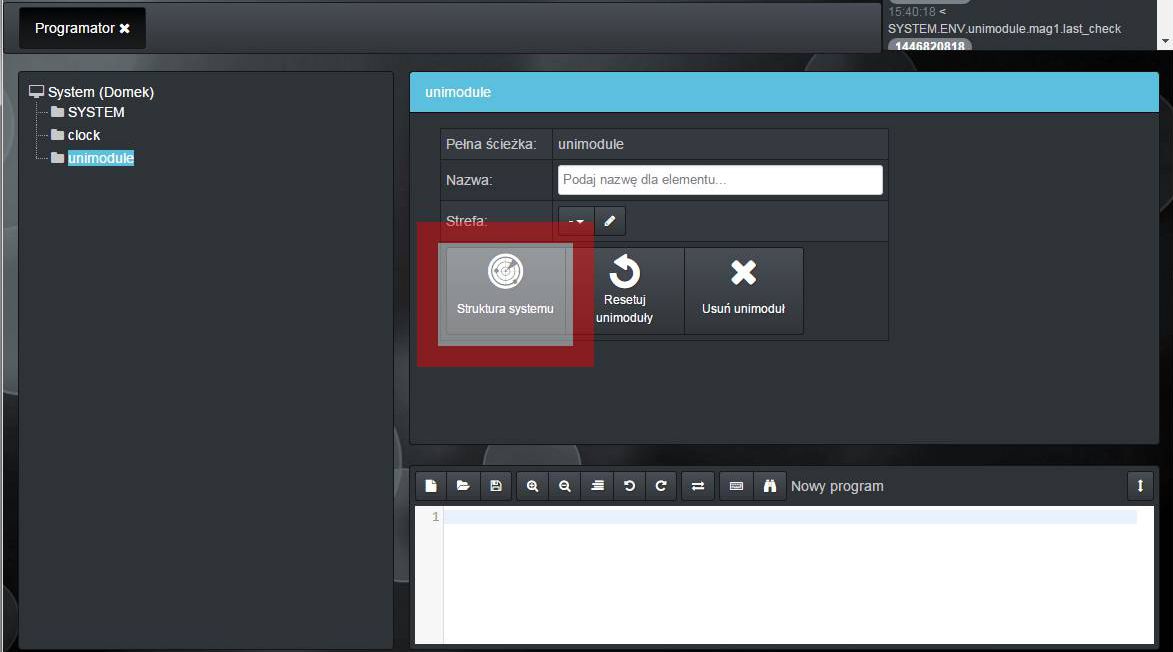Open search with the binoculars icon
The height and width of the screenshot is (652, 1173).
[x=770, y=486]
